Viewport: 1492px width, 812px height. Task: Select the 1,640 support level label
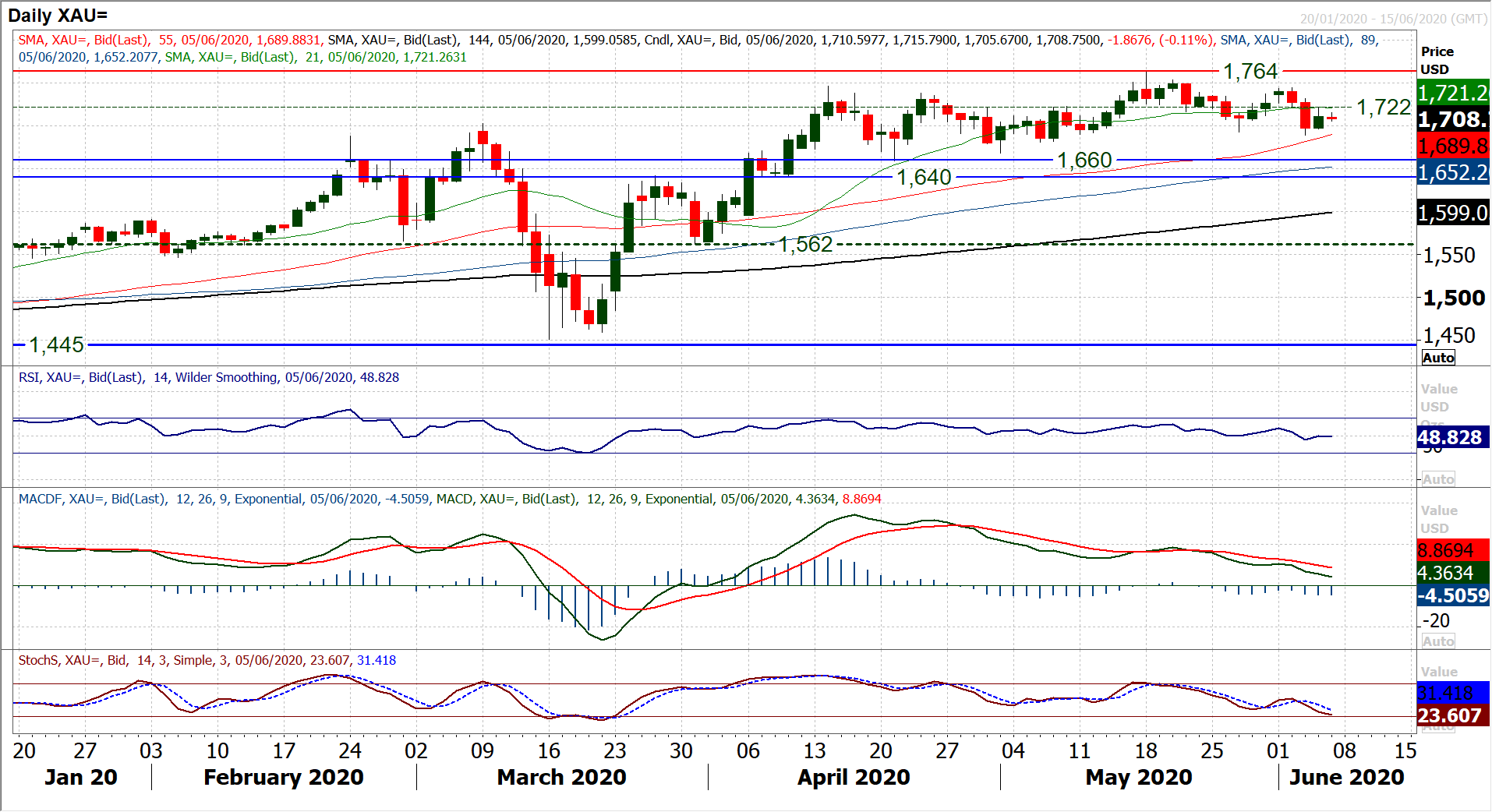(924, 178)
